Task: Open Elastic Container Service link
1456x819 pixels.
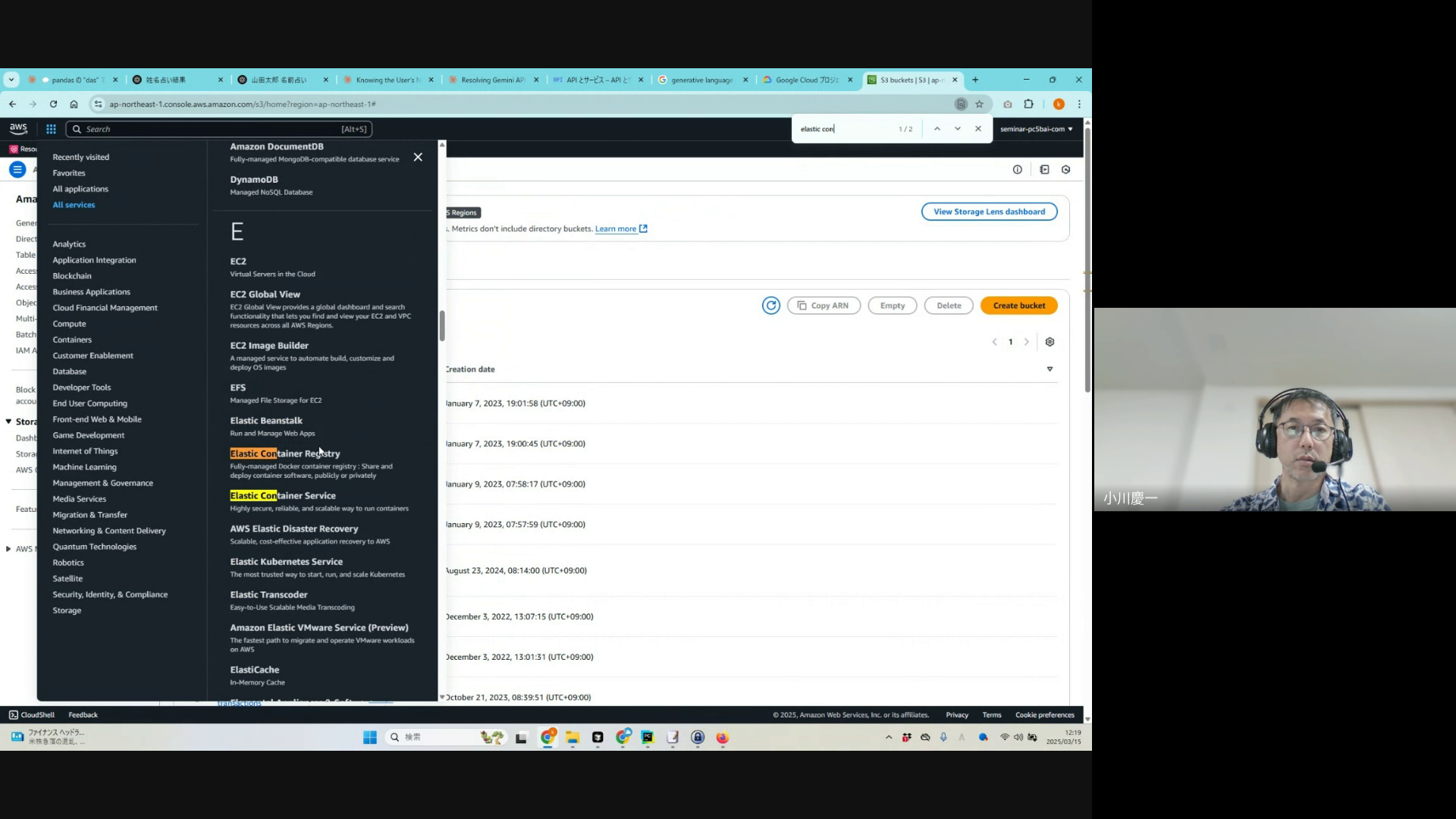Action: click(283, 496)
